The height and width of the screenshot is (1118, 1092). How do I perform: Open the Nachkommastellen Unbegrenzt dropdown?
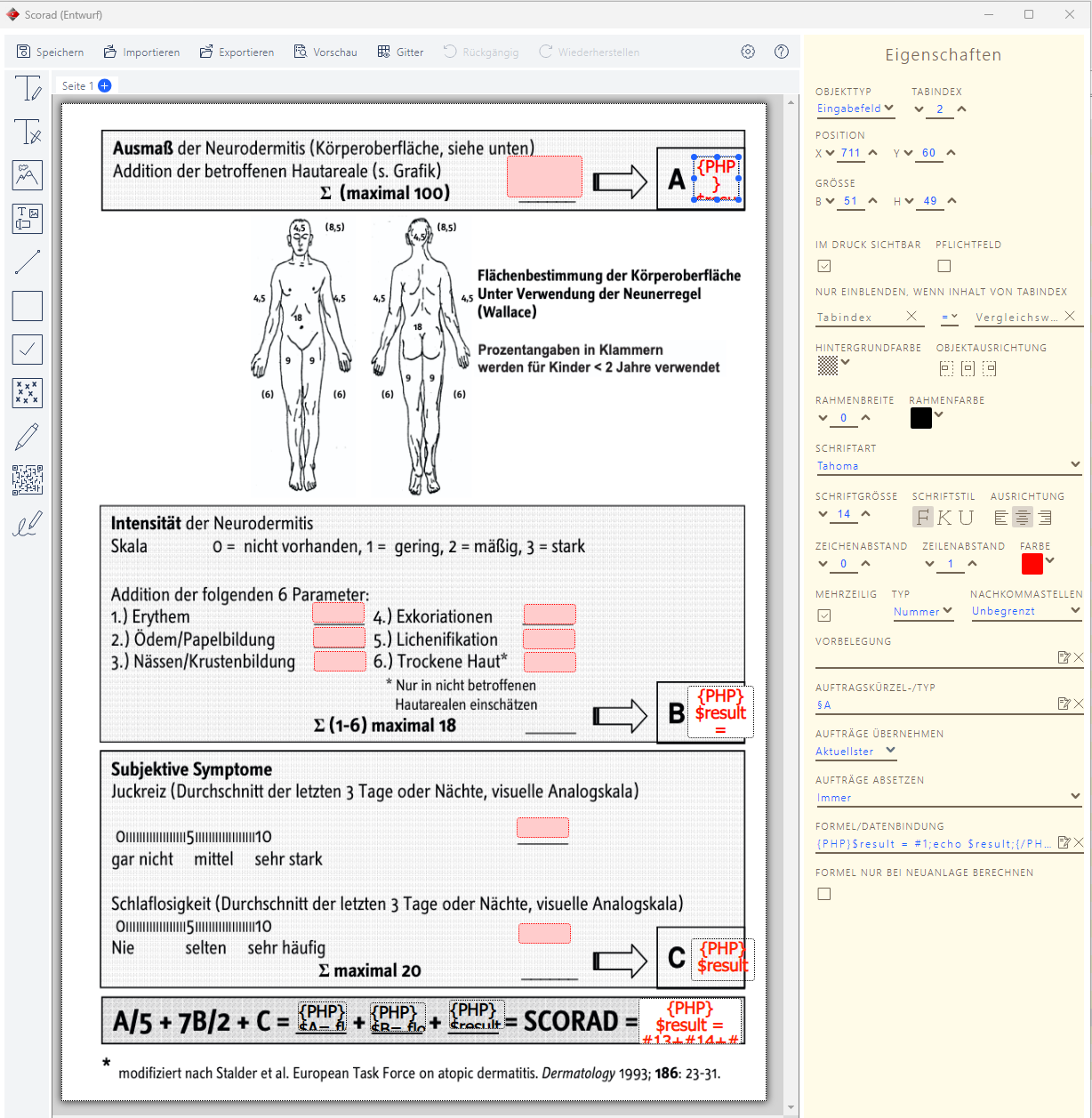(1025, 611)
